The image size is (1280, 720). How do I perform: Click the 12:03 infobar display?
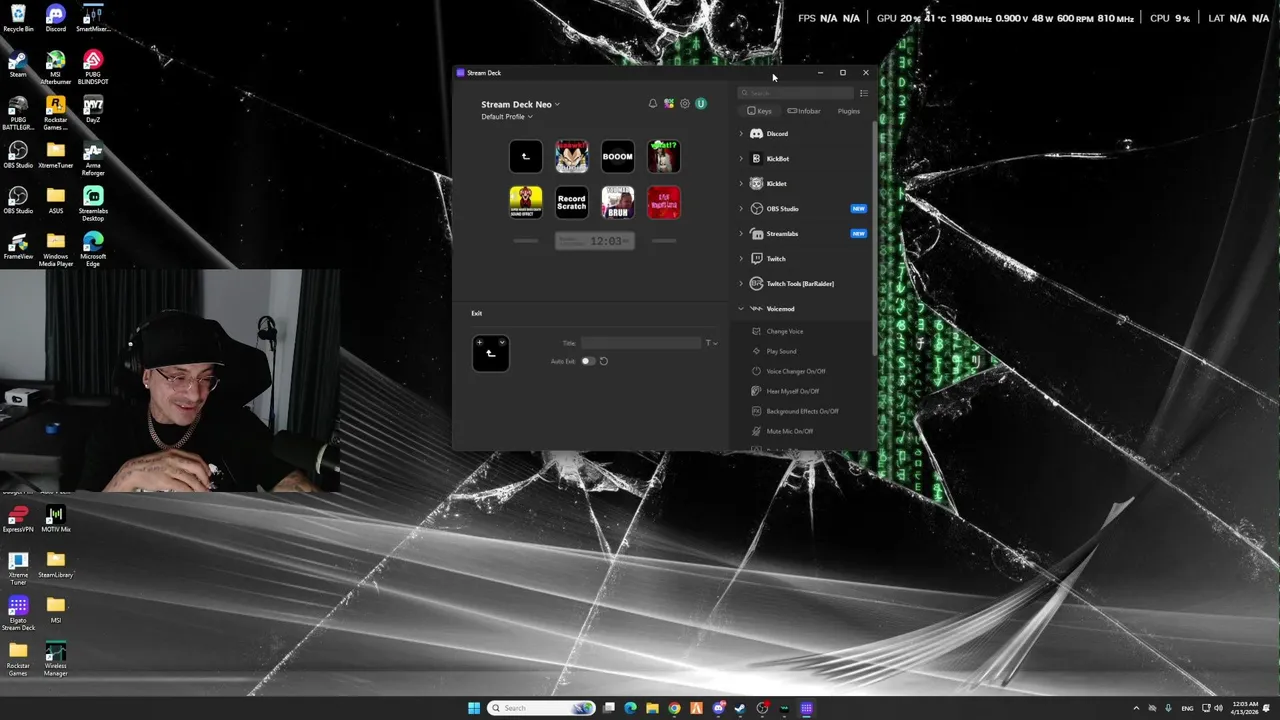tap(595, 241)
